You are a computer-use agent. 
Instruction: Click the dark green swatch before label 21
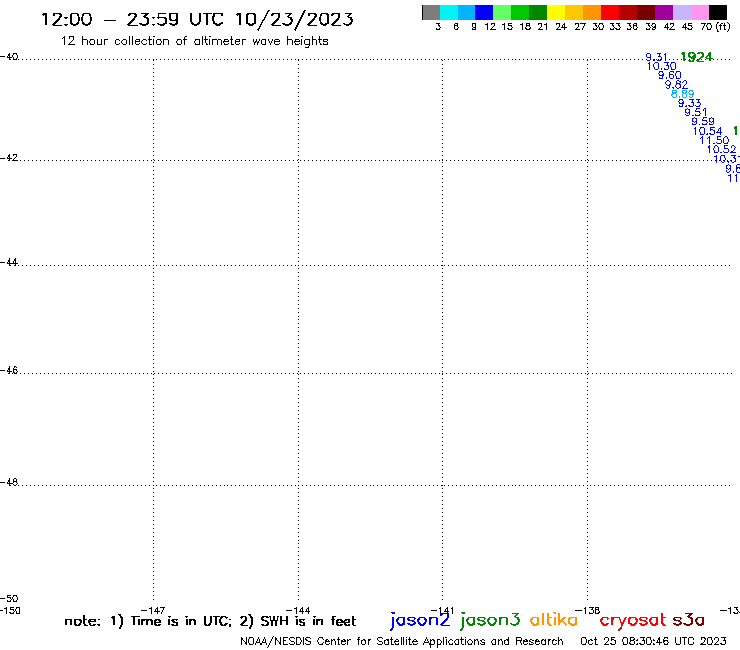(x=538, y=12)
